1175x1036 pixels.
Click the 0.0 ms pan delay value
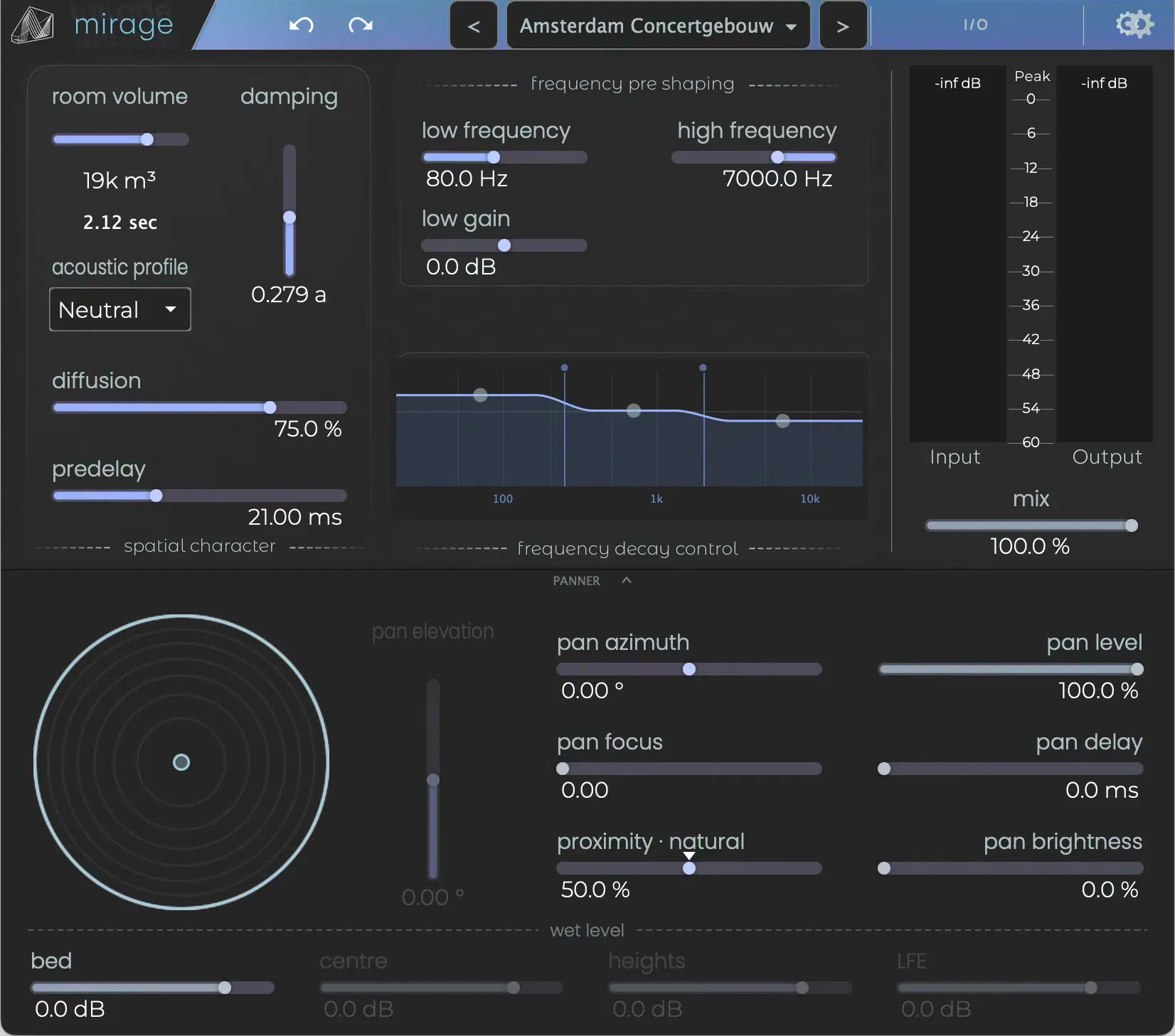point(1102,790)
